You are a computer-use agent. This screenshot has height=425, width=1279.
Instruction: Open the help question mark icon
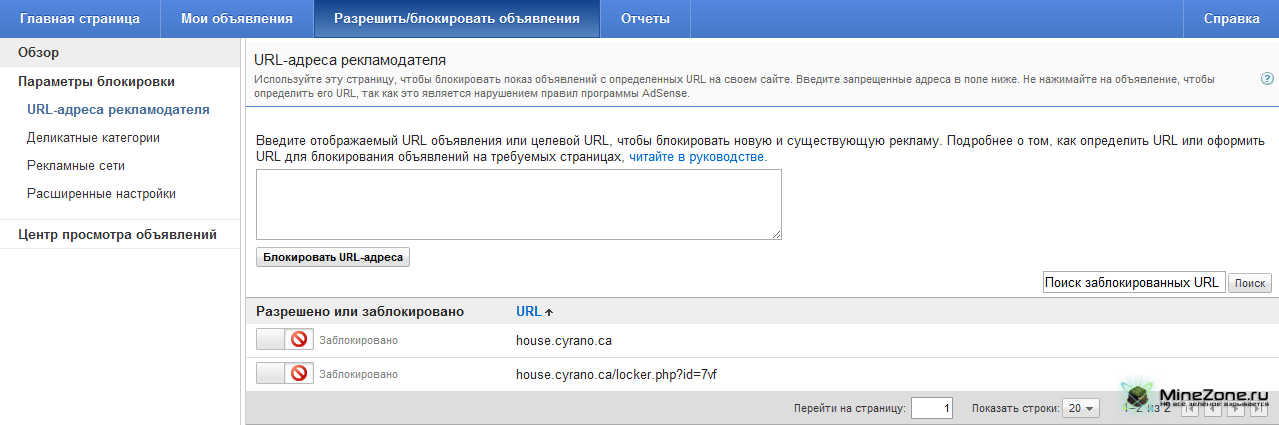click(1267, 78)
